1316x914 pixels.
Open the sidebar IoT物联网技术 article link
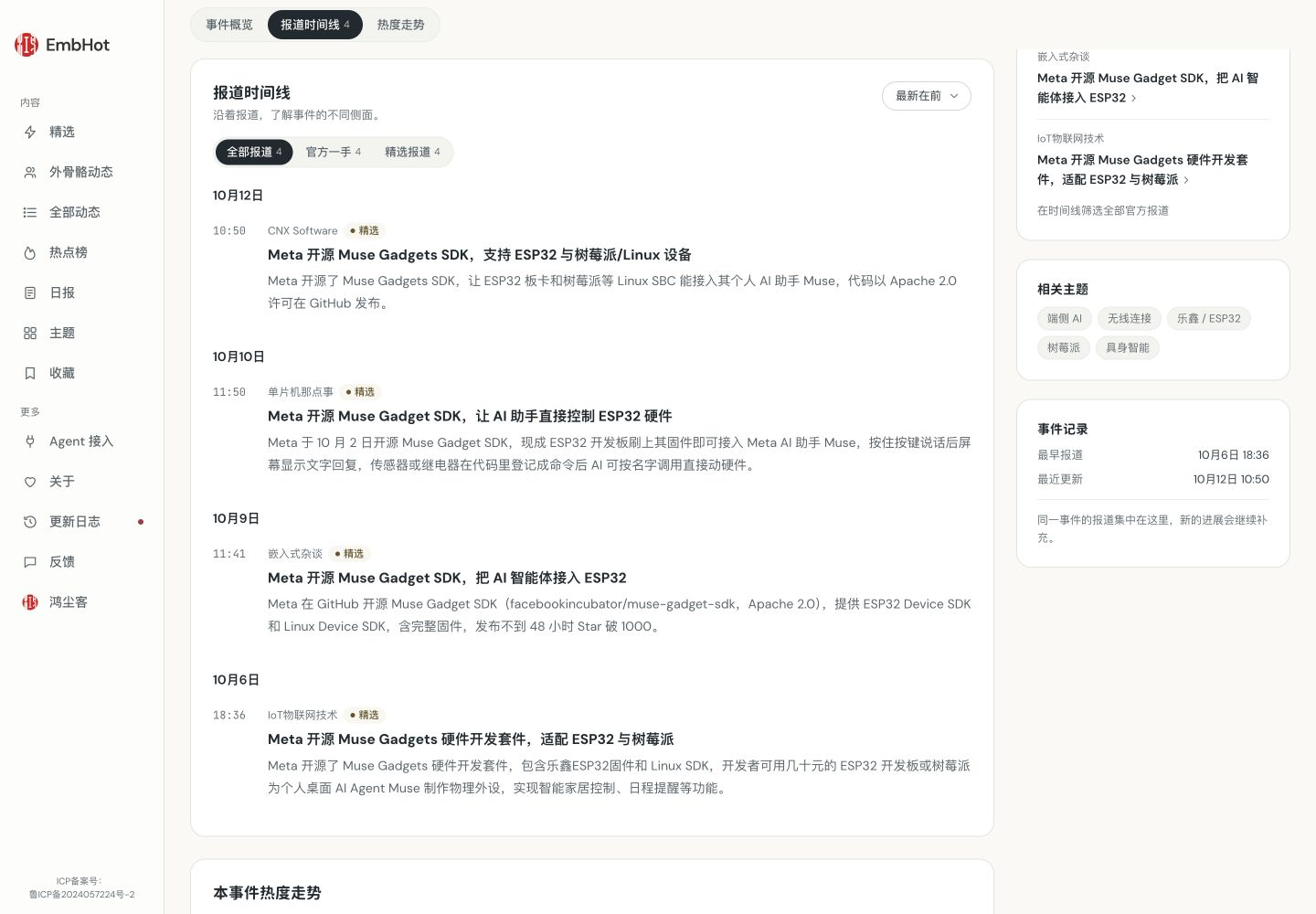[x=1142, y=170]
